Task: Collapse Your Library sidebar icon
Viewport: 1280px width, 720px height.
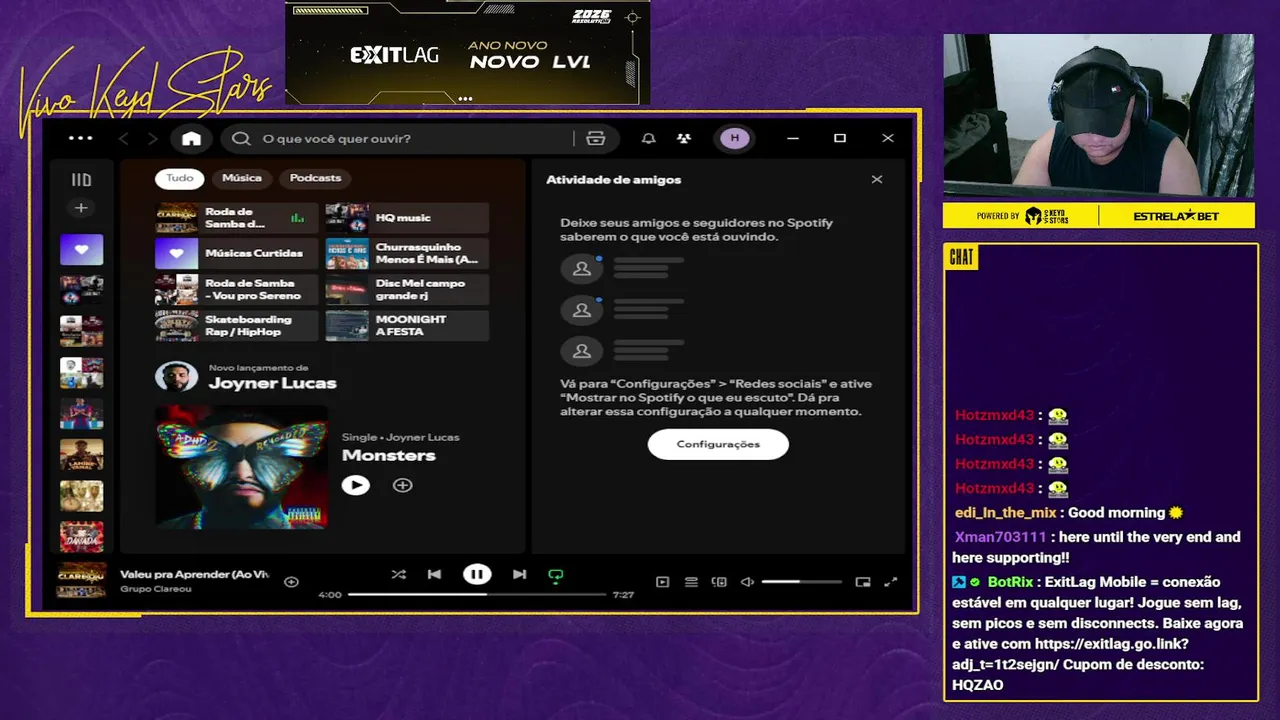Action: (81, 180)
